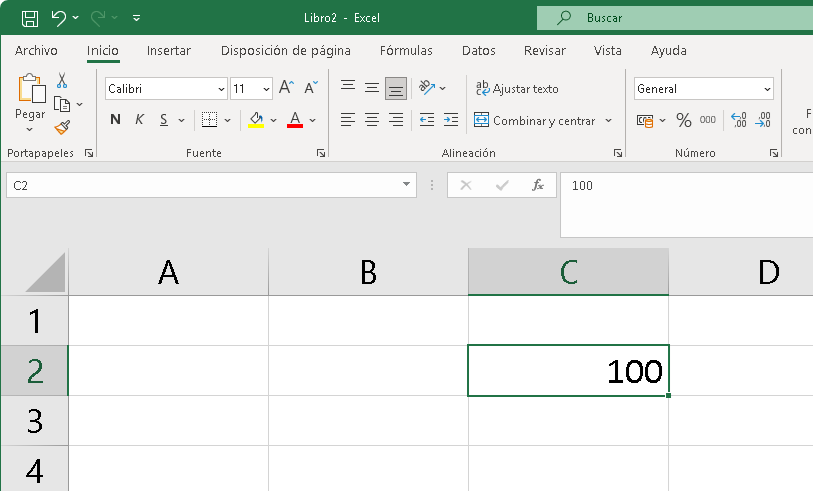The image size is (813, 491).
Task: Align cell content to top
Action: pyautogui.click(x=348, y=87)
